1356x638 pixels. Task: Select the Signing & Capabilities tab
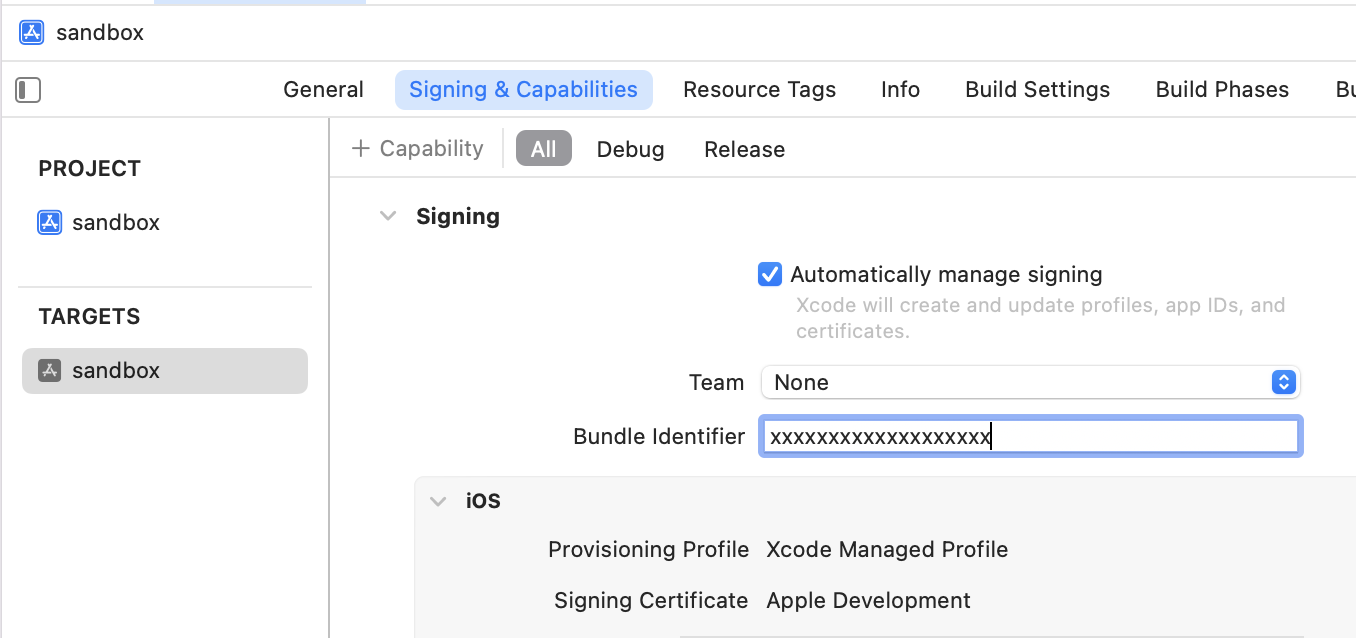tap(523, 90)
